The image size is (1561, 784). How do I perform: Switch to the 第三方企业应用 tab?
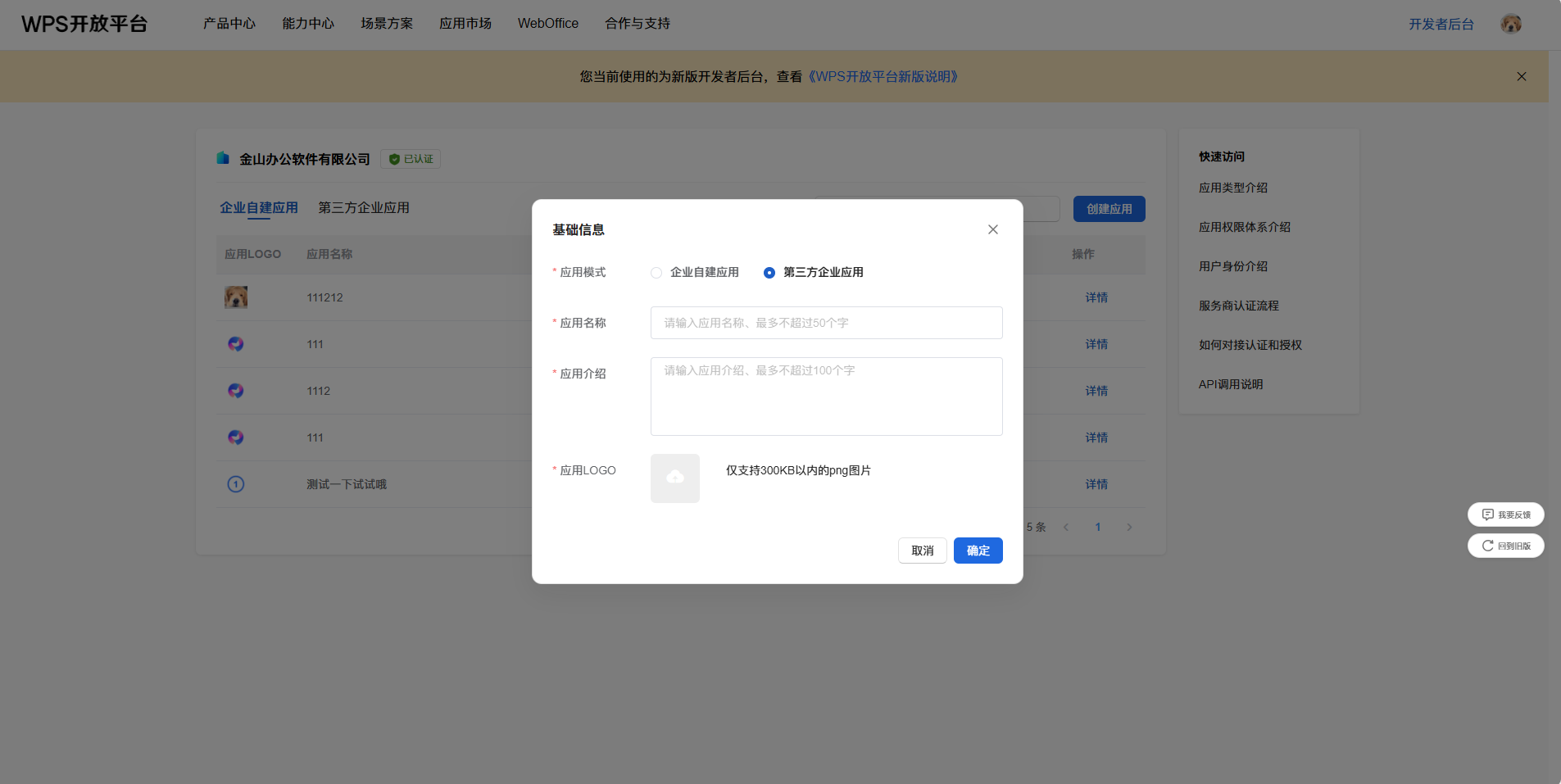(364, 208)
